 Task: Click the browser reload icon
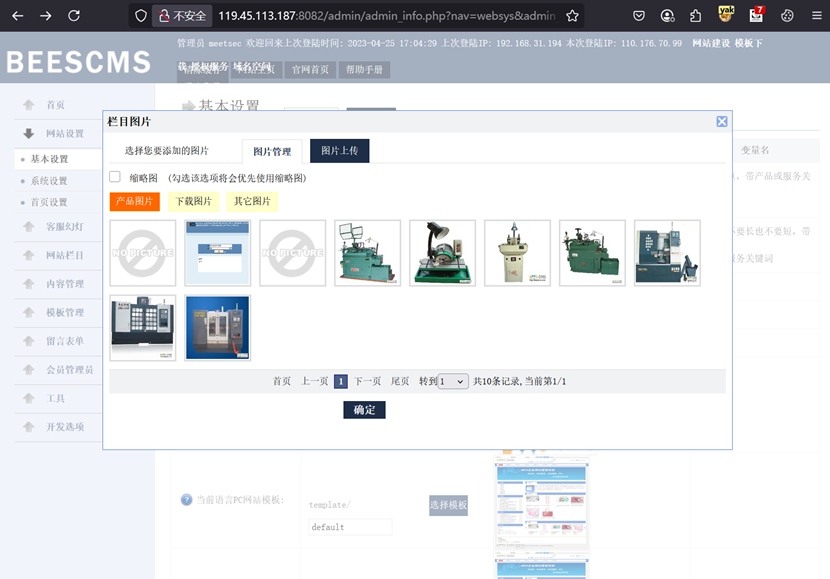point(74,16)
